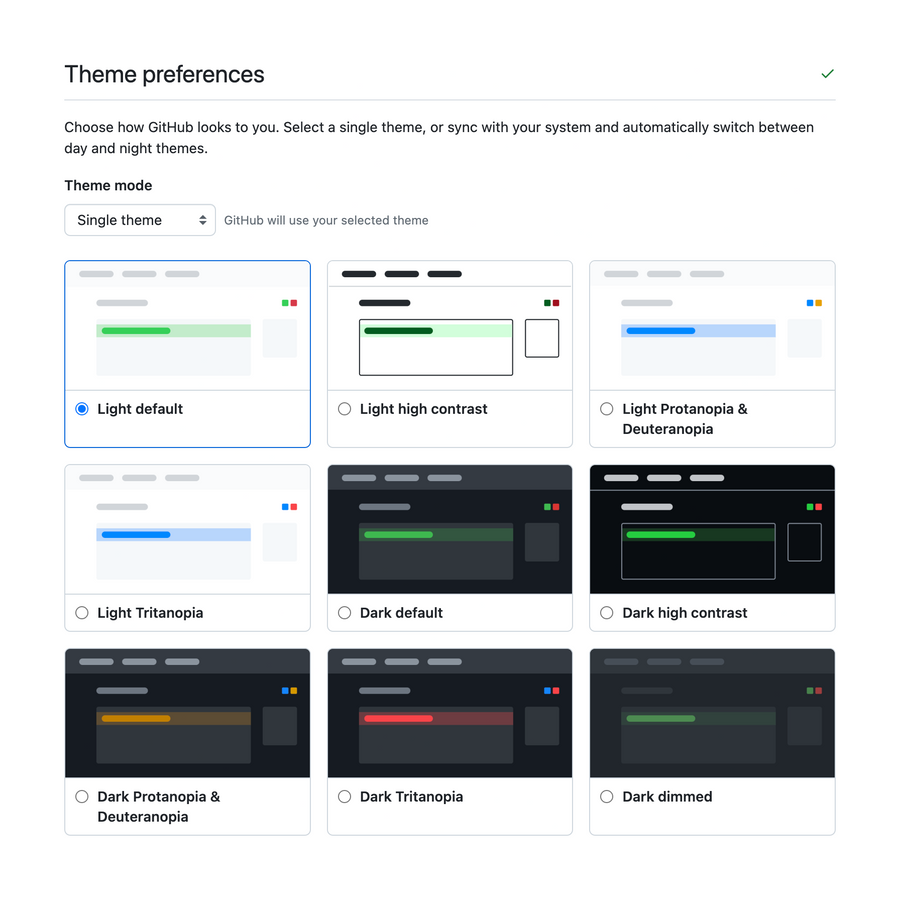
Task: Select the Dark dimmed radio button
Action: pos(606,796)
